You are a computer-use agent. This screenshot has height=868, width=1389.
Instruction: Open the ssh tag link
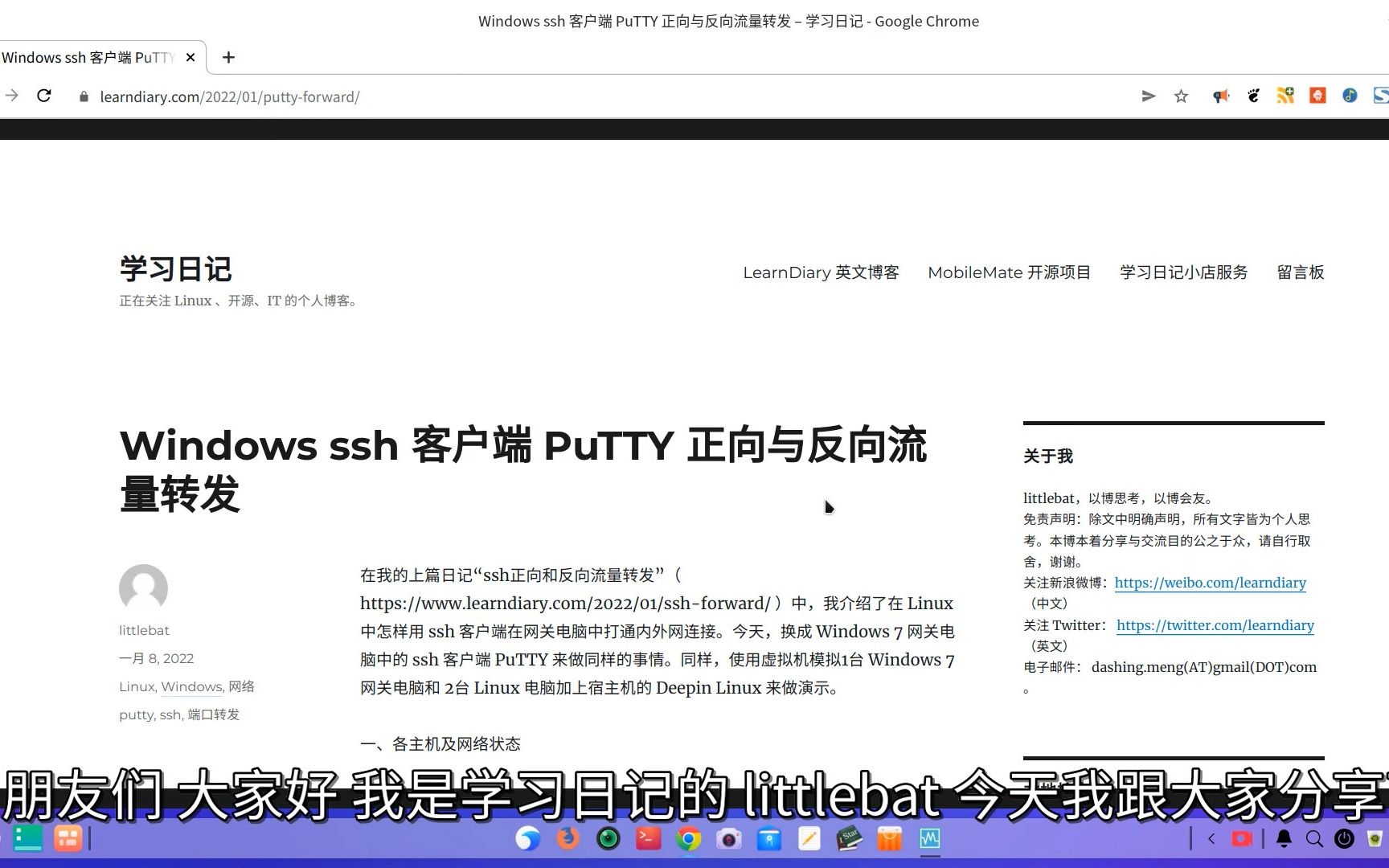pos(170,714)
